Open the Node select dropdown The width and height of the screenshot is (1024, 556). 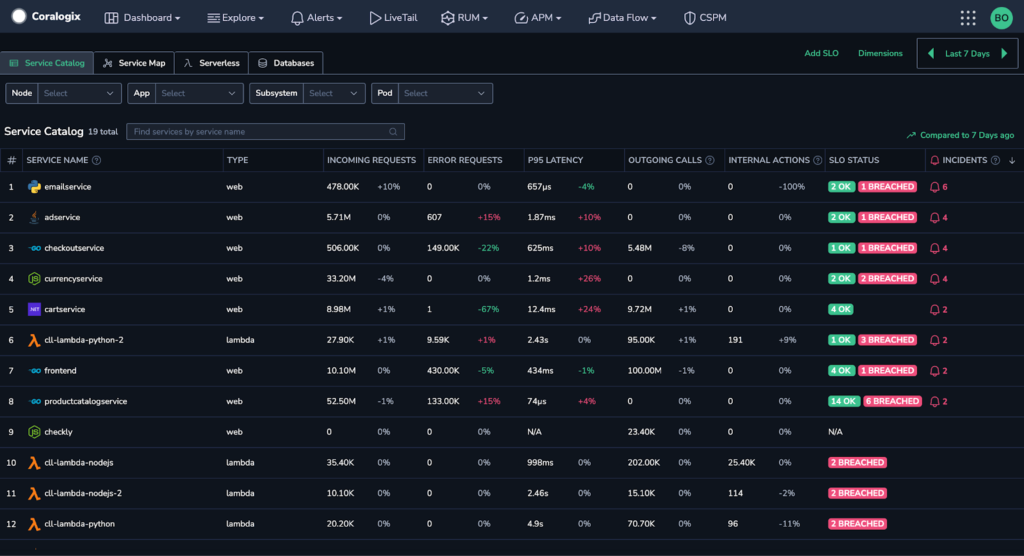[x=80, y=93]
